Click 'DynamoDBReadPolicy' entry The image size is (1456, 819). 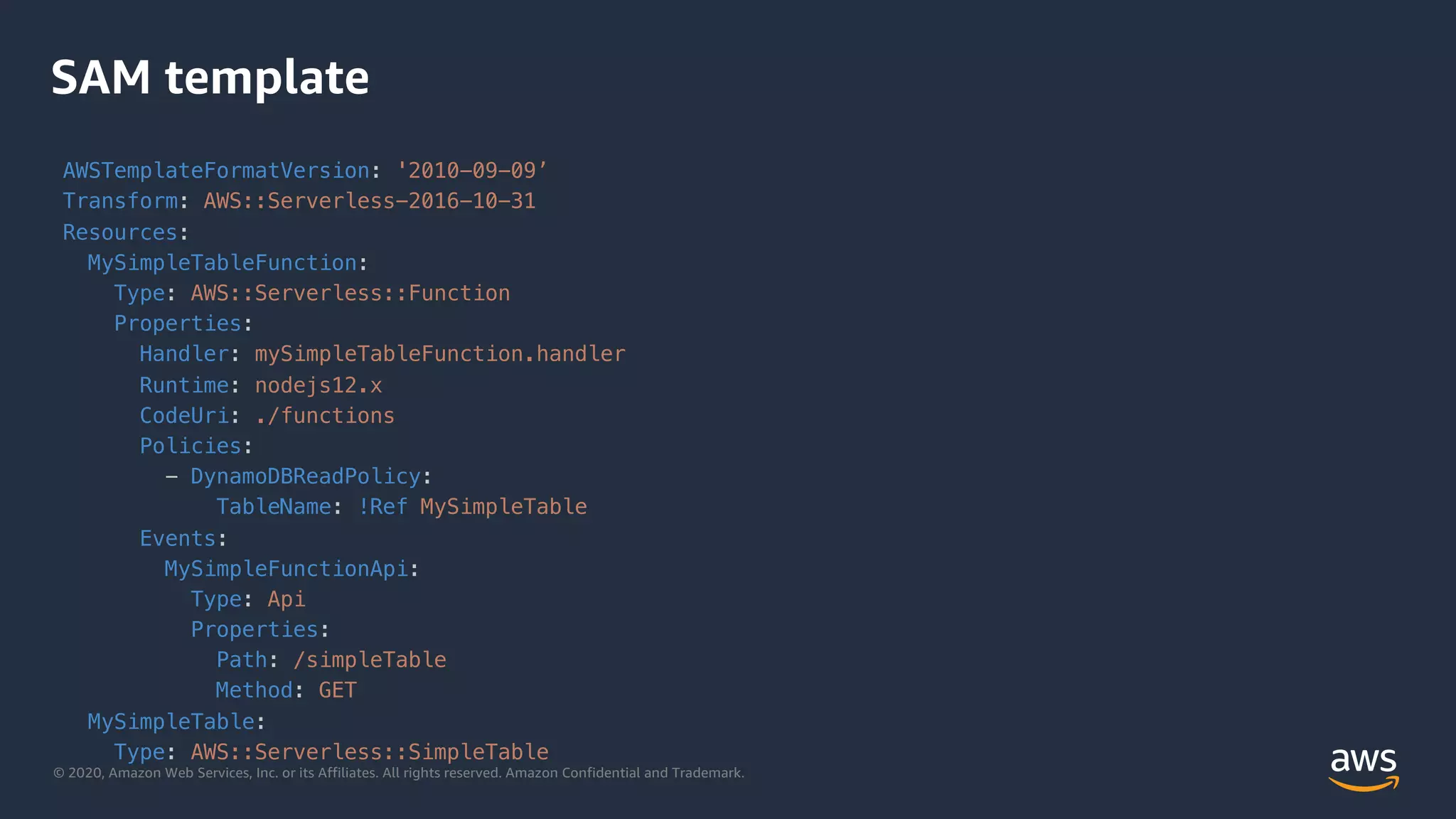tap(306, 476)
